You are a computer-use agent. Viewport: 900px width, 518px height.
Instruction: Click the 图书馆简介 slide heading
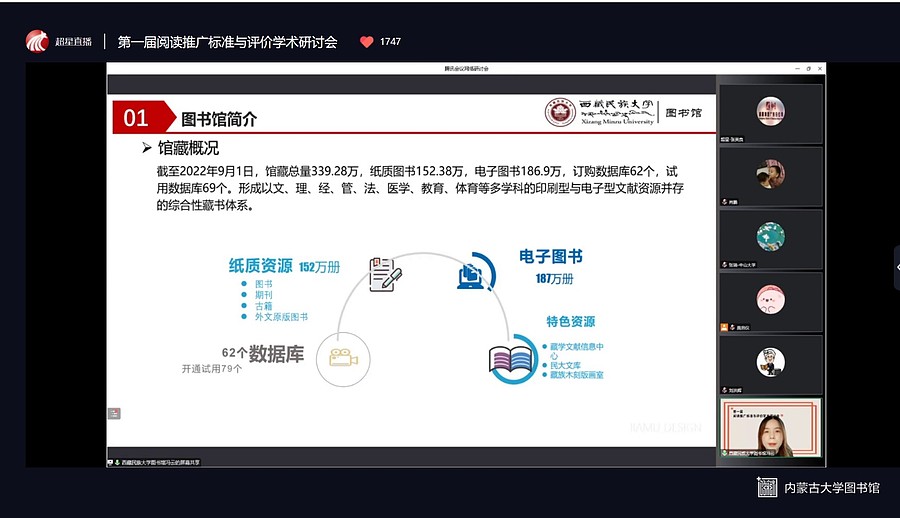point(219,119)
